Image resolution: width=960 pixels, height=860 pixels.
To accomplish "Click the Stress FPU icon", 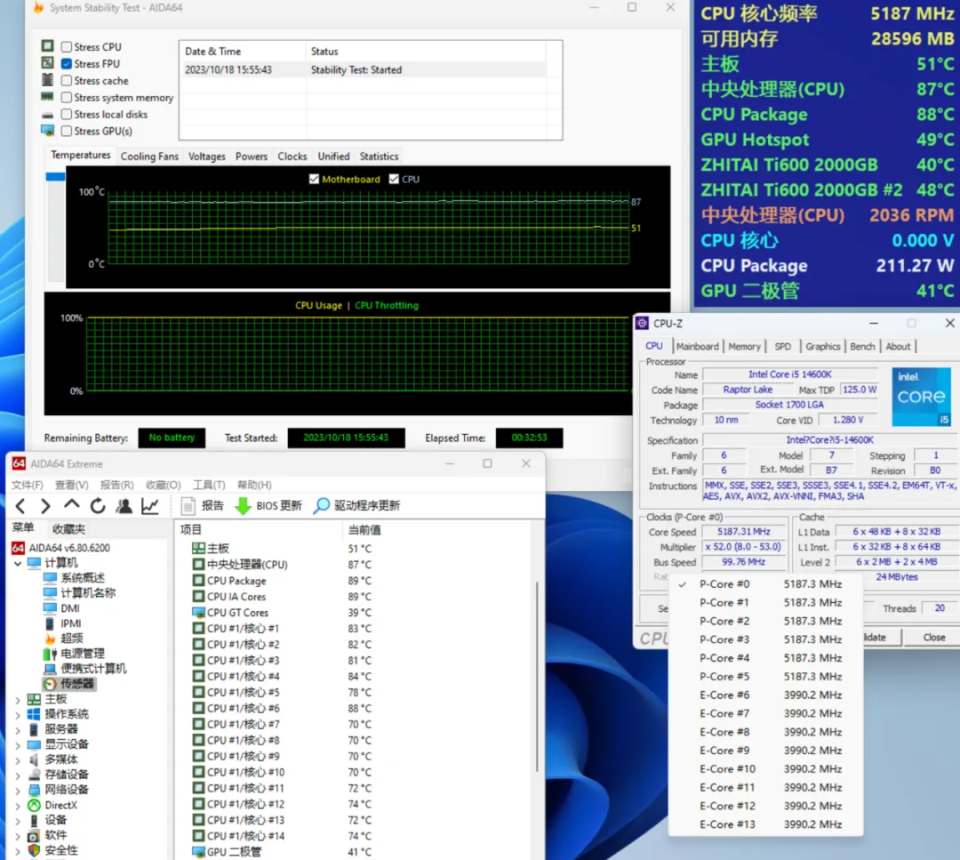I will click(47, 62).
